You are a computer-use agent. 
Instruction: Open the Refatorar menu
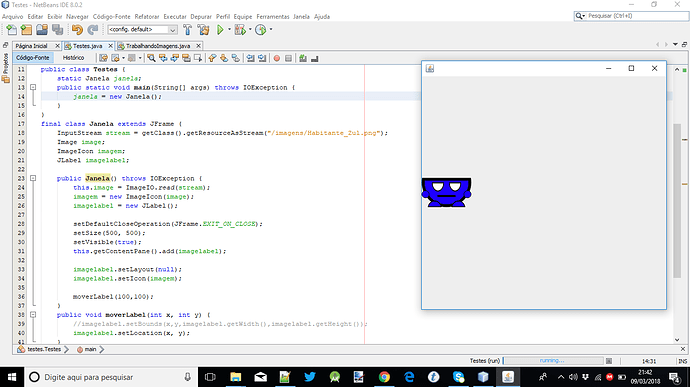point(147,16)
